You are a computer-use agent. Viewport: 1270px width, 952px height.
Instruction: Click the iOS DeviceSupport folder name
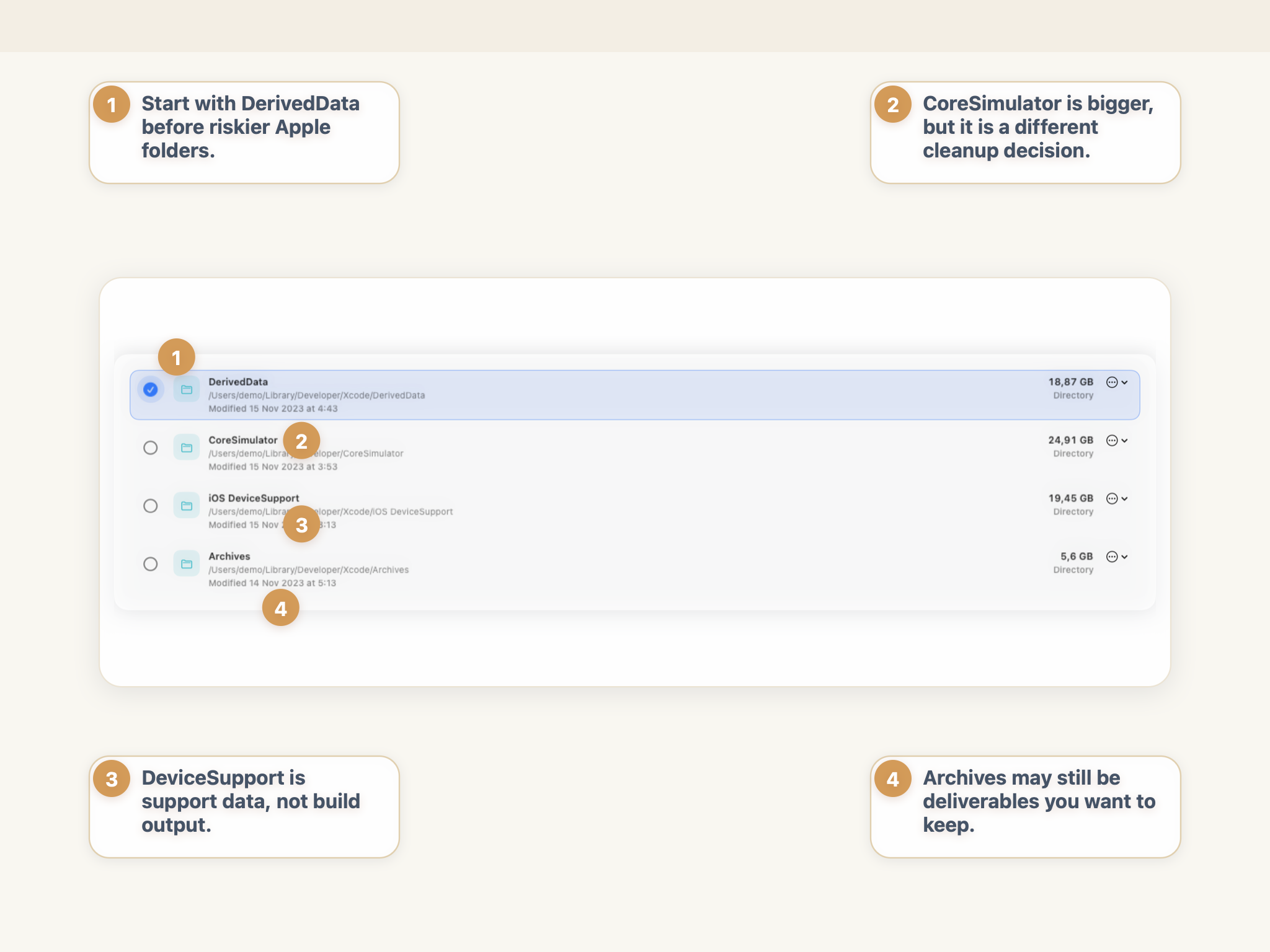[x=254, y=498]
